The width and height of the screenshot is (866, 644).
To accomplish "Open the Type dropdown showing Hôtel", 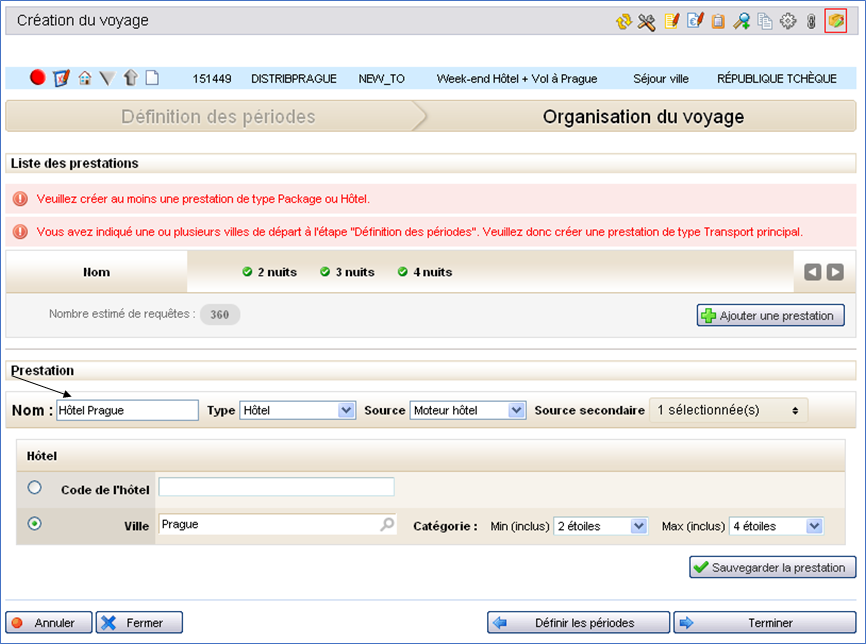I will point(298,410).
